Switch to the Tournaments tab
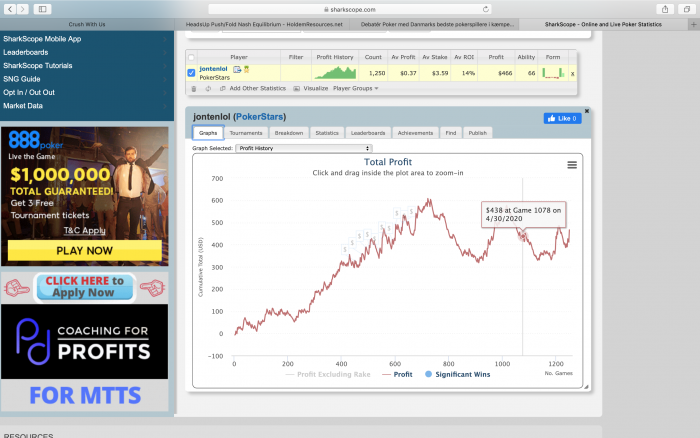This screenshot has width=700, height=438. click(246, 133)
